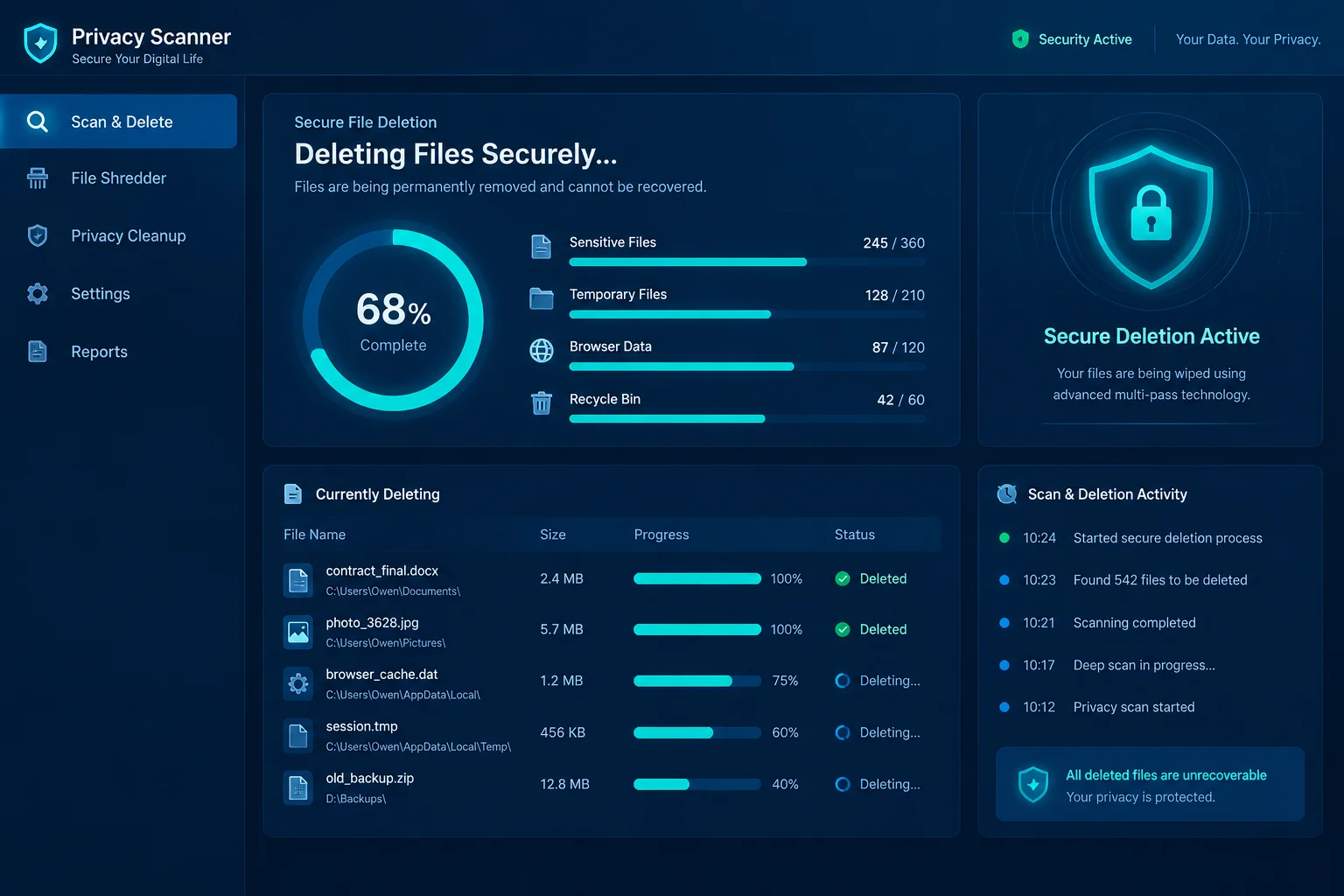Viewport: 1344px width, 896px height.
Task: Click the 'All deleted files are unrecoverable' banner
Action: click(1150, 784)
